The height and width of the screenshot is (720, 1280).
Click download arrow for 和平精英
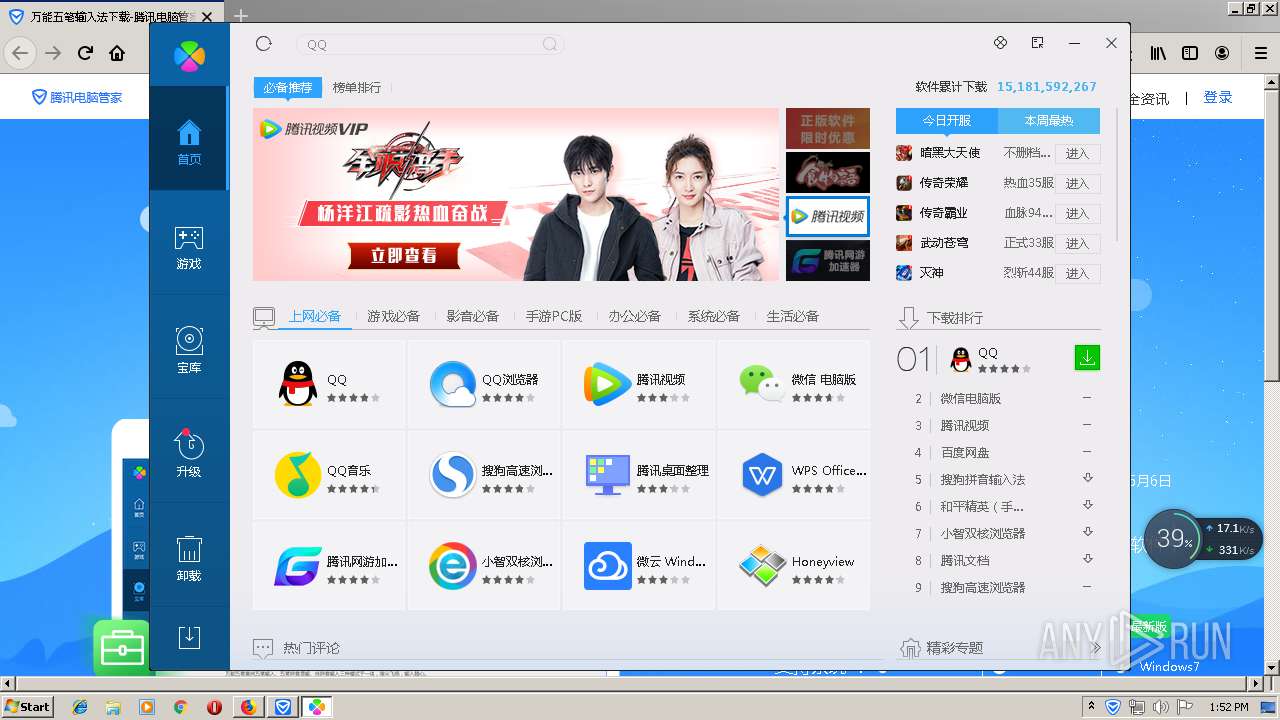point(1088,505)
